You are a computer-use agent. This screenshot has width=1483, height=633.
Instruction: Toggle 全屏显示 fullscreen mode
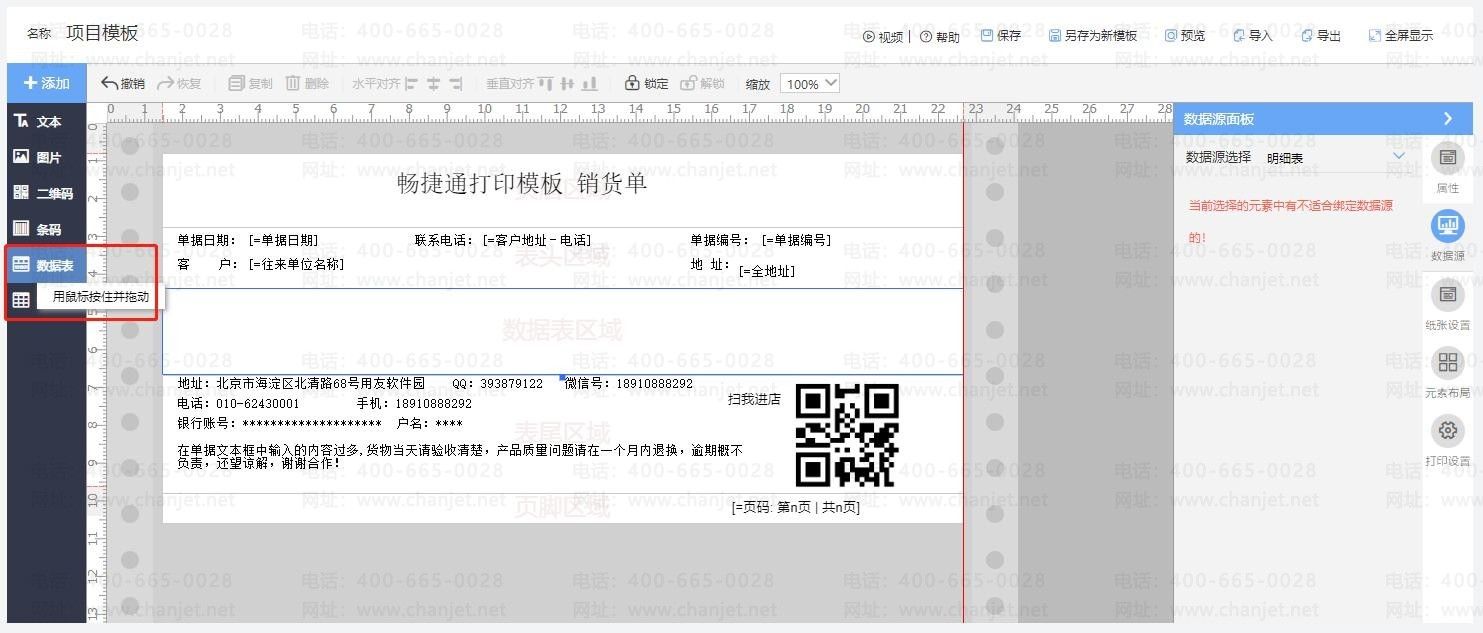pyautogui.click(x=1400, y=36)
